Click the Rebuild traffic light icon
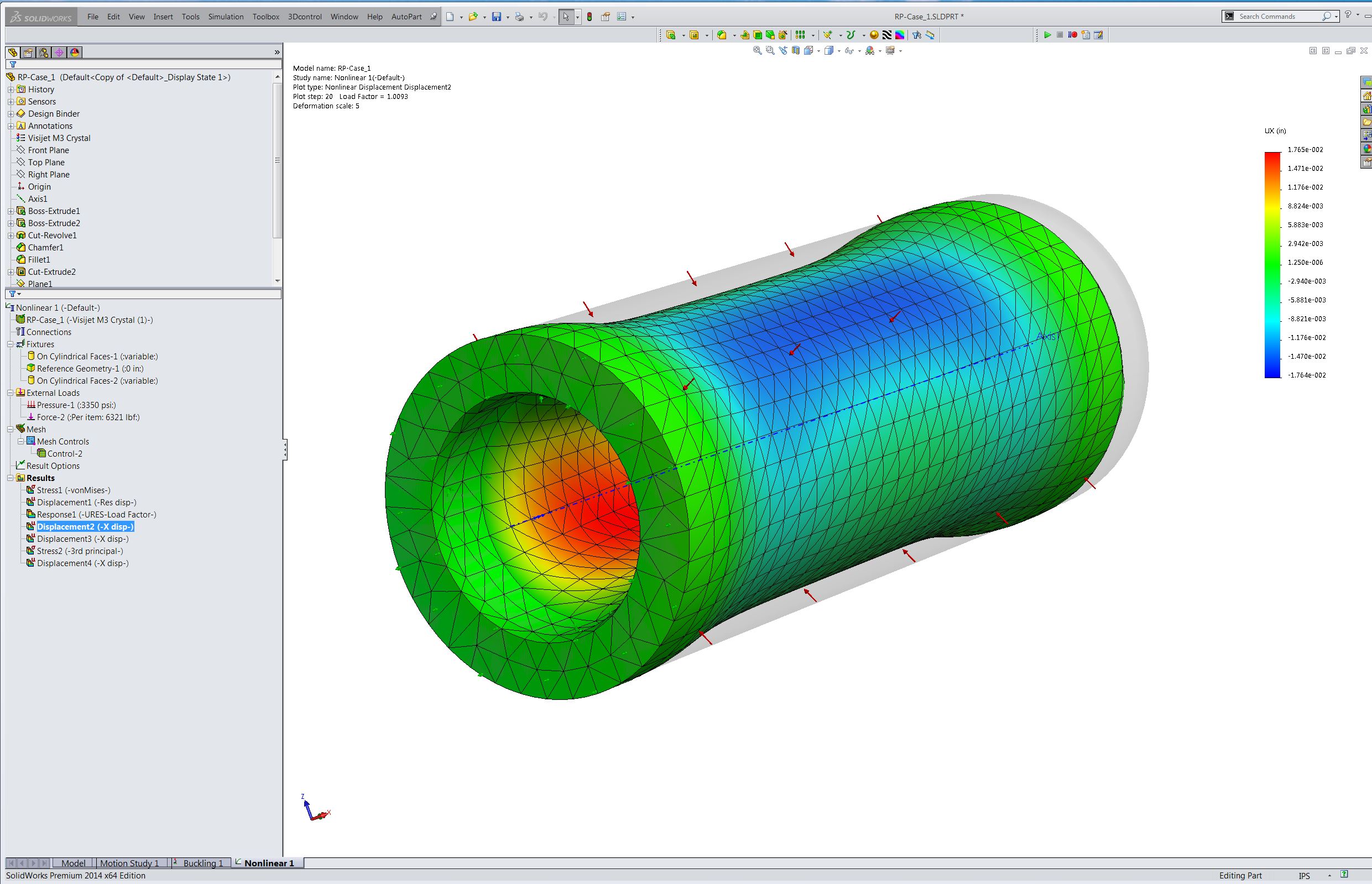 [x=590, y=17]
